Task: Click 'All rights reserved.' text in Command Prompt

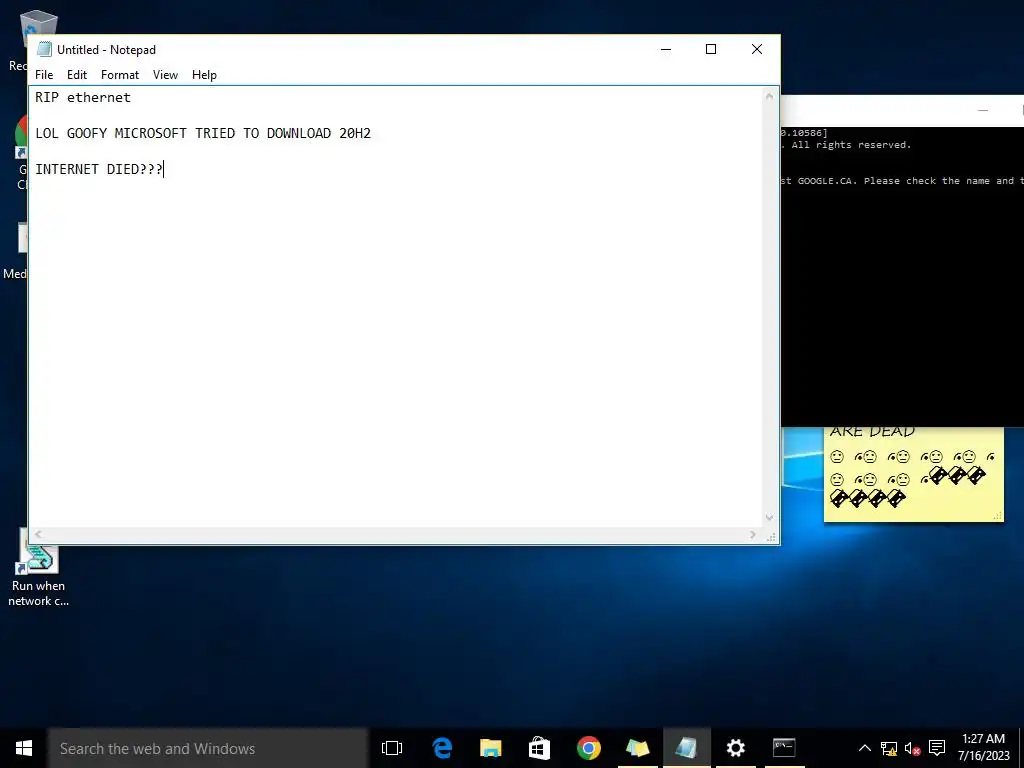Action: pyautogui.click(x=851, y=145)
